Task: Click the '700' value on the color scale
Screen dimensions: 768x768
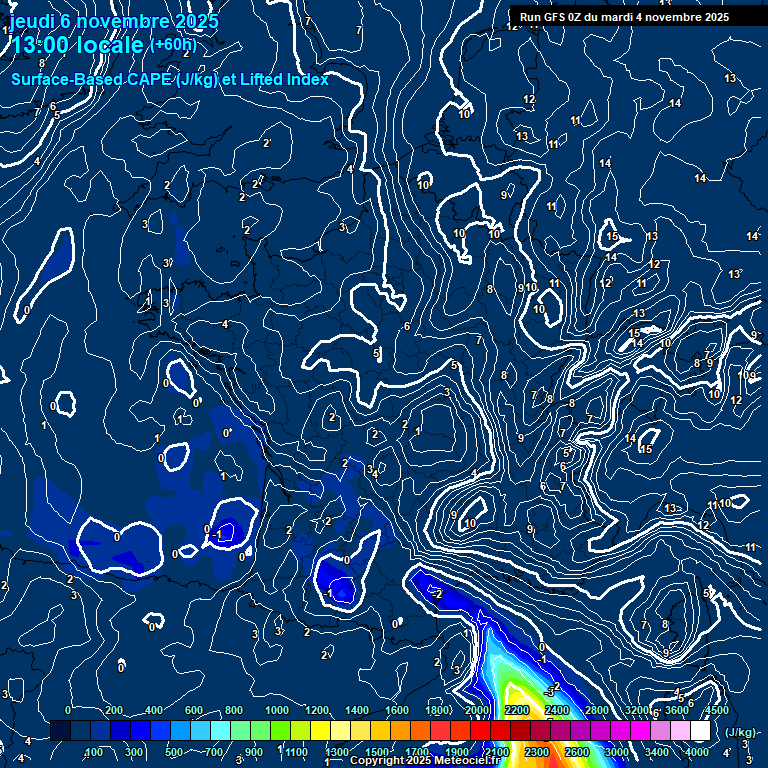Action: coord(214,752)
